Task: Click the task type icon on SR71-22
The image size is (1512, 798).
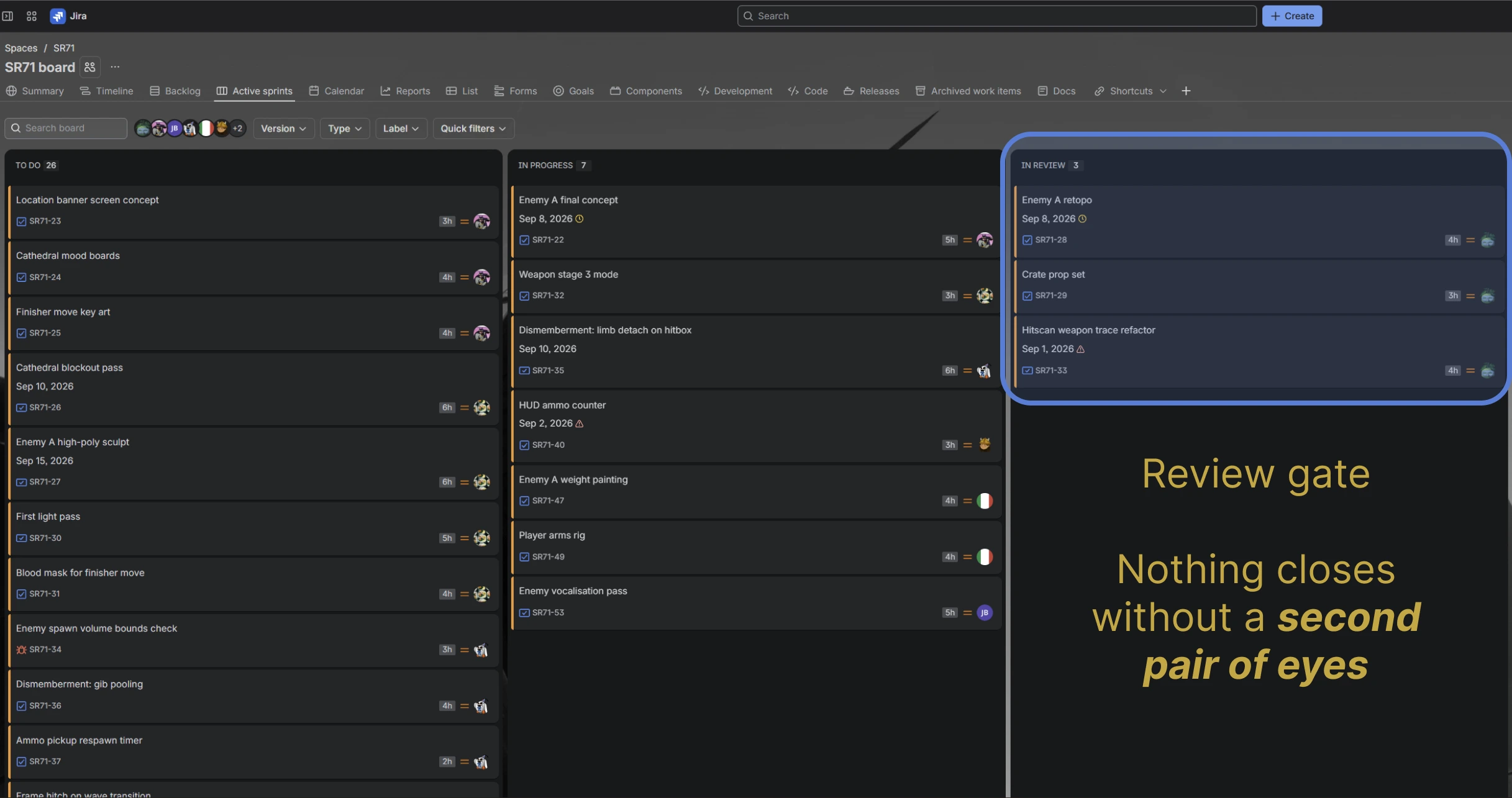Action: (x=524, y=240)
